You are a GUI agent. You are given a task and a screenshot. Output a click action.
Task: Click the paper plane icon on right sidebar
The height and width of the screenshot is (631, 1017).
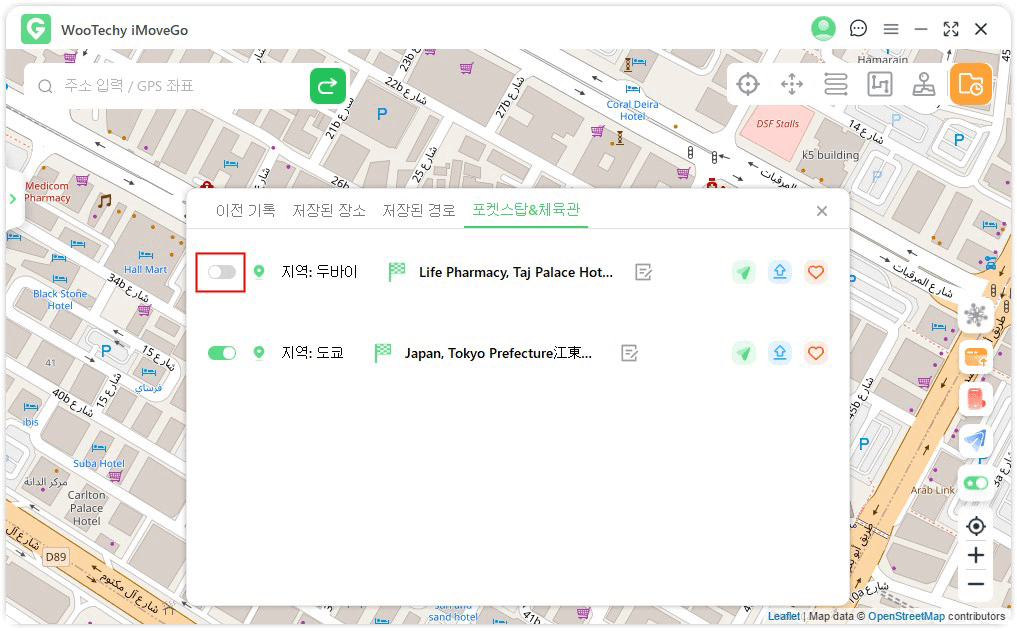coord(976,440)
